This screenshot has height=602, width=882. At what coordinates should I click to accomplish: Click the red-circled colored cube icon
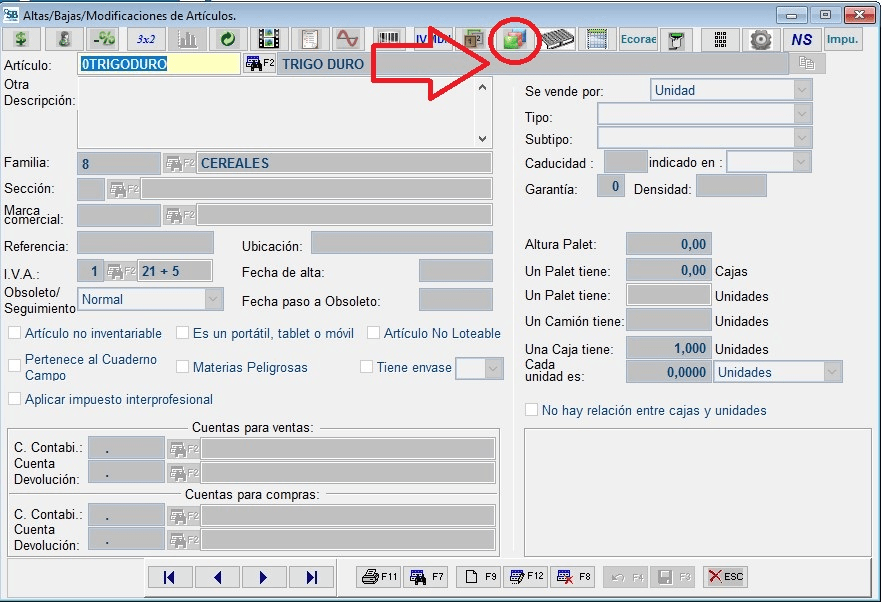514,39
